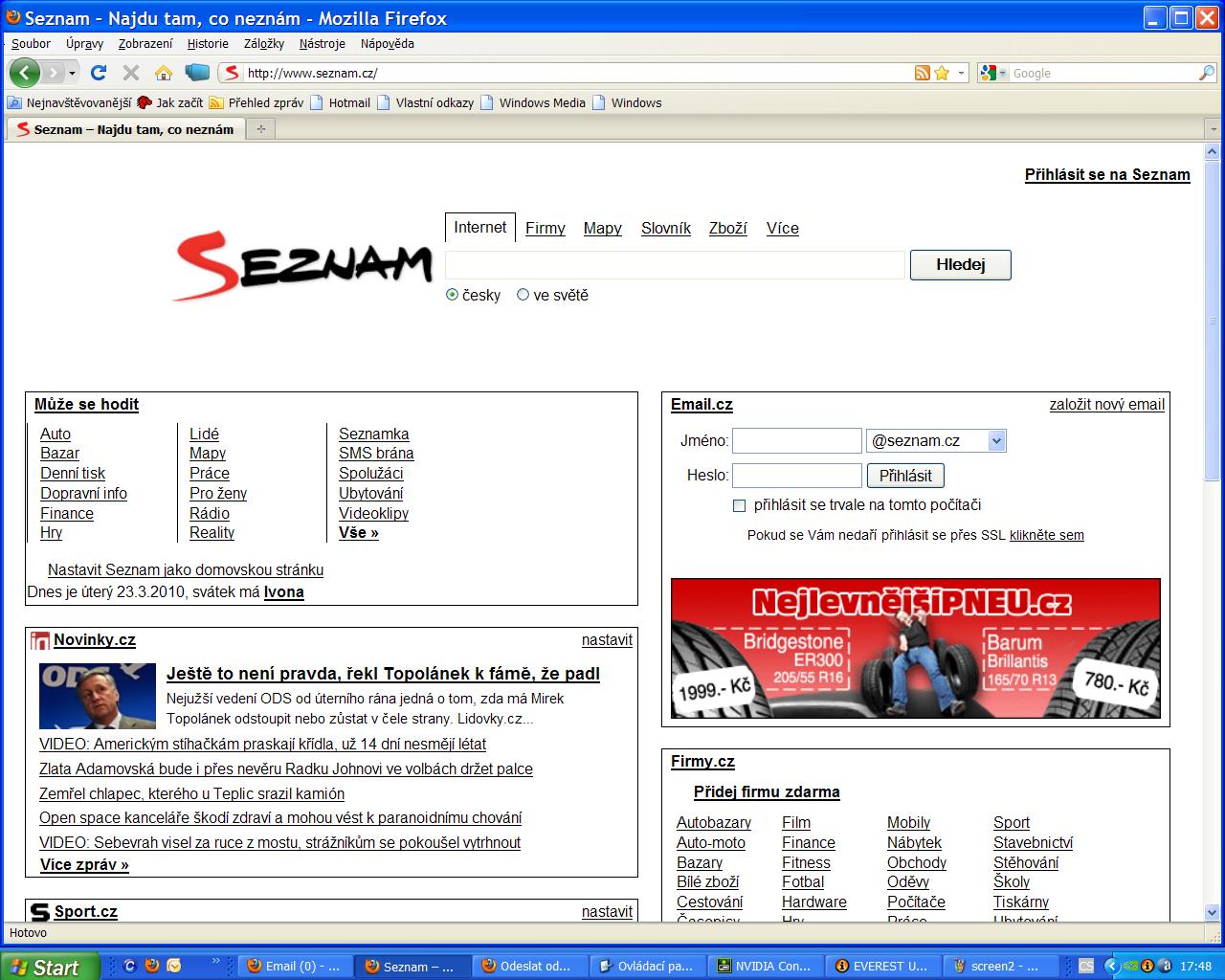Bookmark this page with the star icon
Screen dimensions: 1225x980
pos(942,73)
